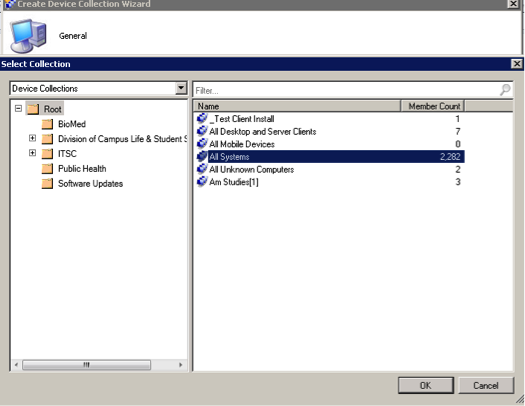The width and height of the screenshot is (525, 406).
Task: Collapse the Root tree node
Action: 18,108
